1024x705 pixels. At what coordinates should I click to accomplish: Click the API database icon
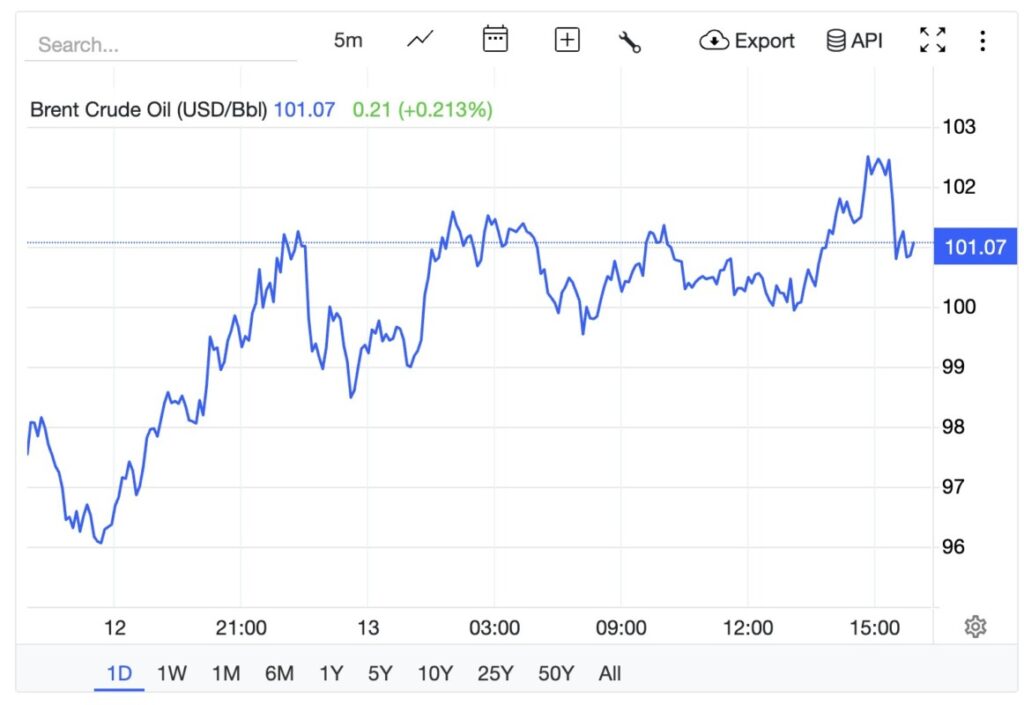point(854,40)
